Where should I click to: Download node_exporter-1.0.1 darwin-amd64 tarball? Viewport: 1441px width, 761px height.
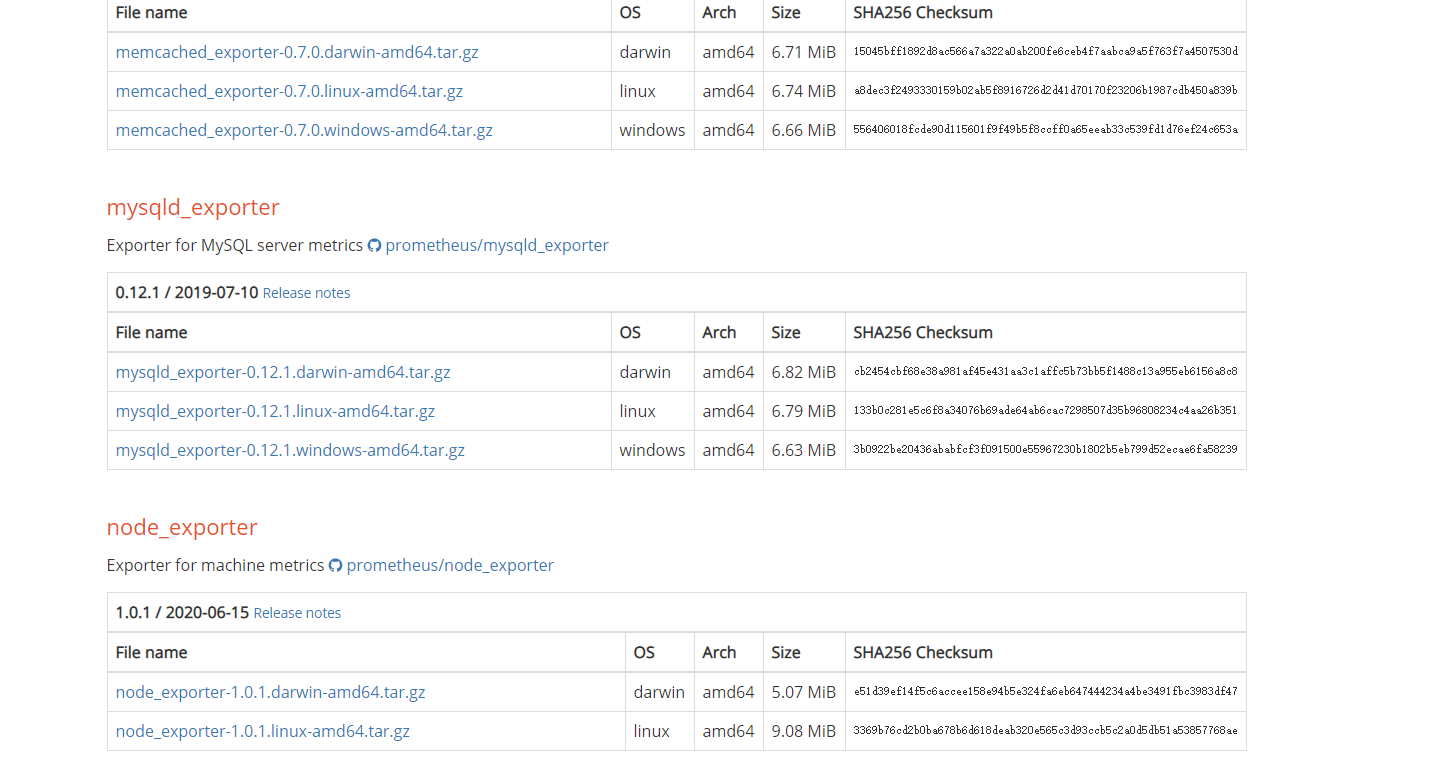click(x=270, y=692)
